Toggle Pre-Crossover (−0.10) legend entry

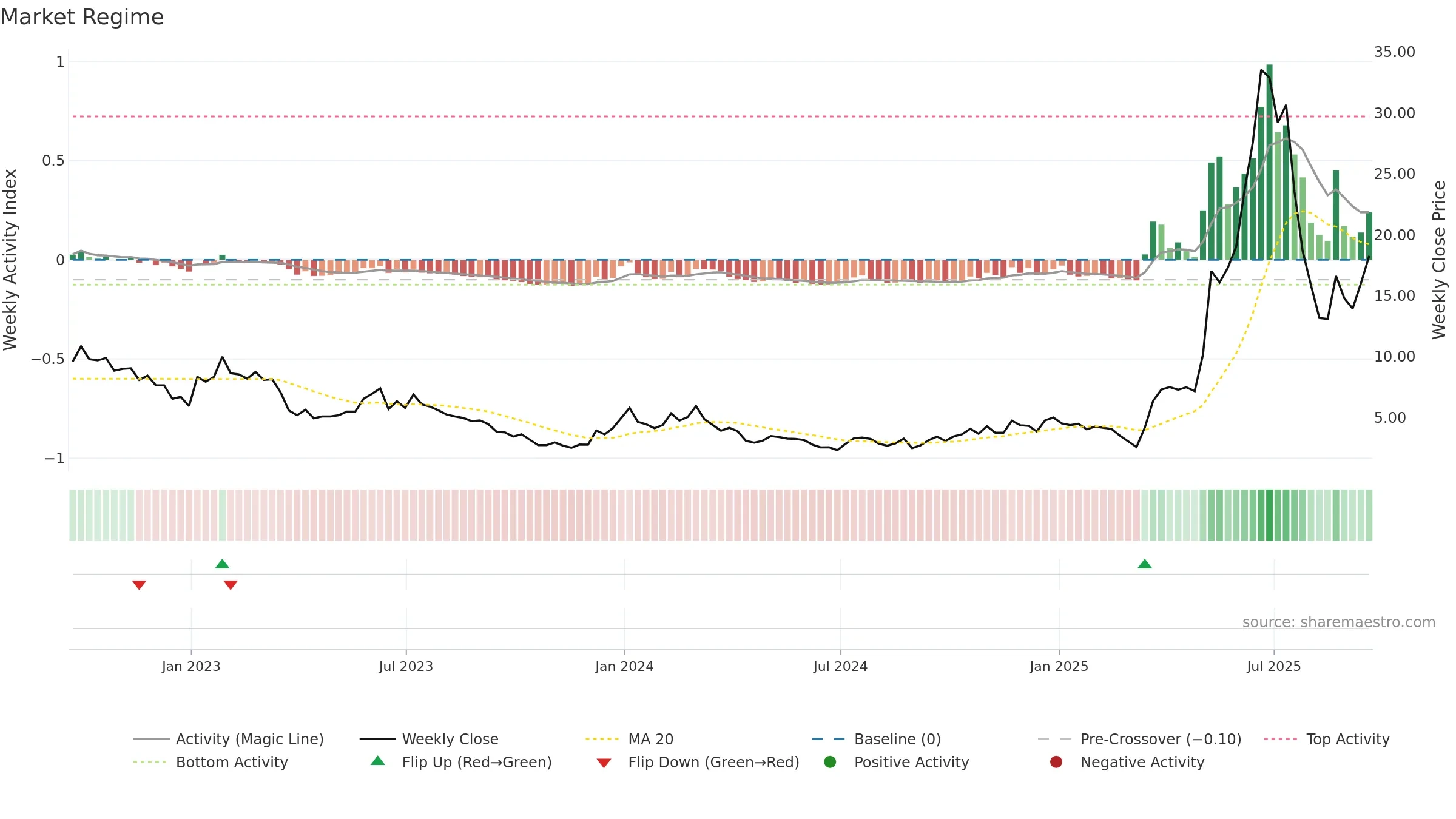[x=1139, y=739]
